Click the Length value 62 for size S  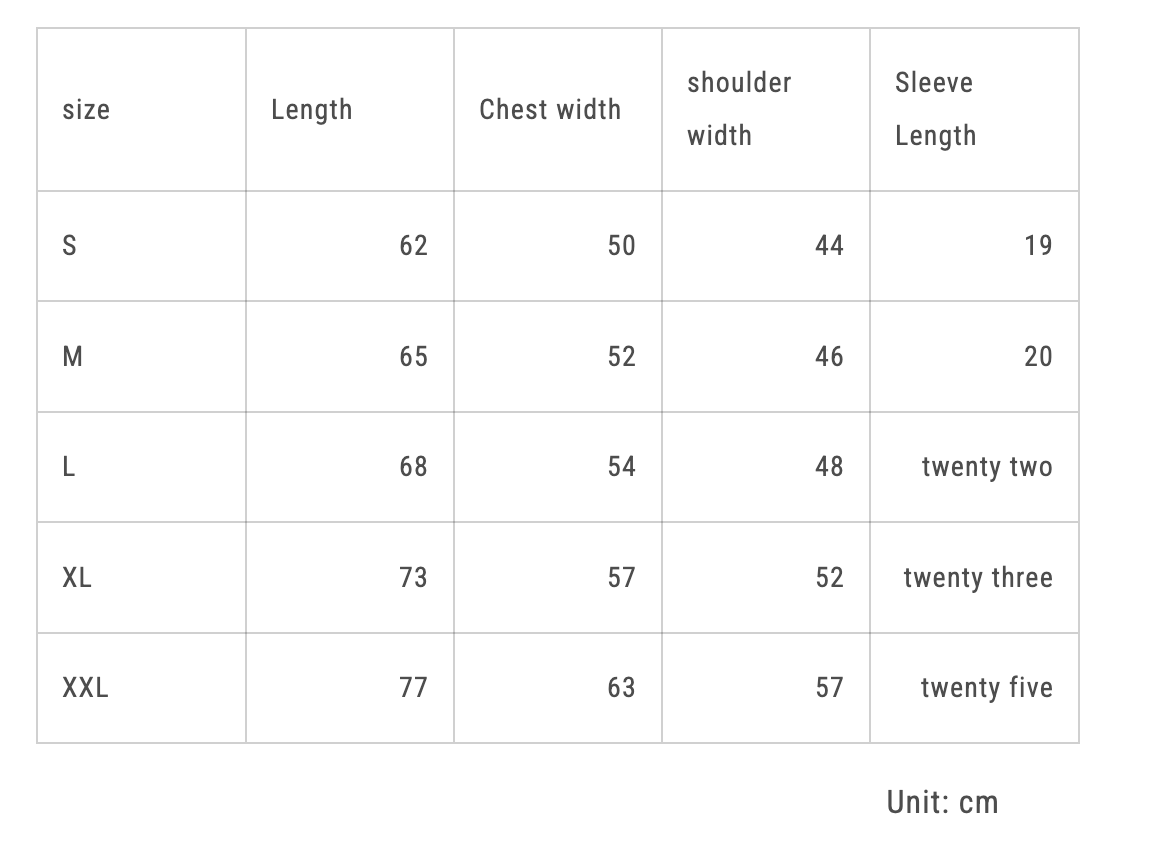click(x=413, y=246)
